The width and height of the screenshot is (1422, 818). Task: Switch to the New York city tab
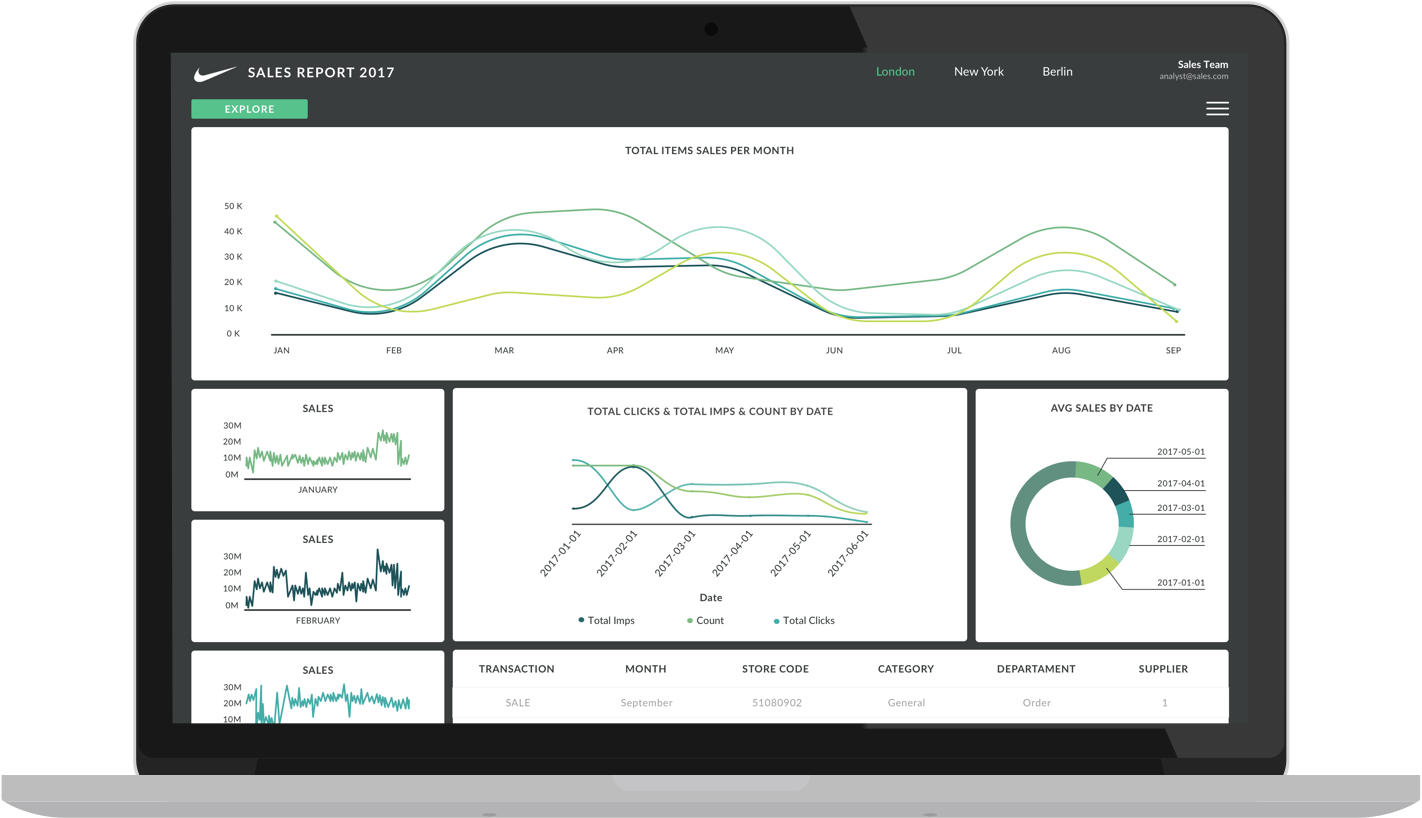pos(978,71)
